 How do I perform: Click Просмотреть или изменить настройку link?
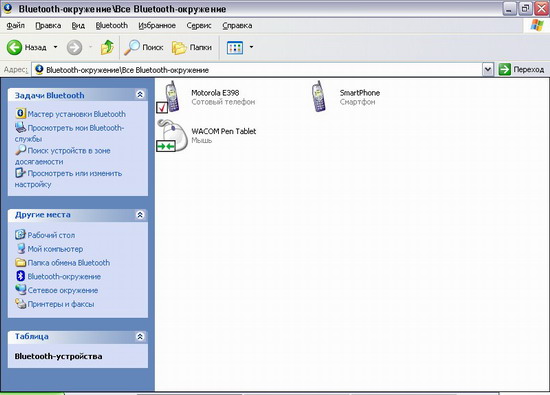[68, 179]
